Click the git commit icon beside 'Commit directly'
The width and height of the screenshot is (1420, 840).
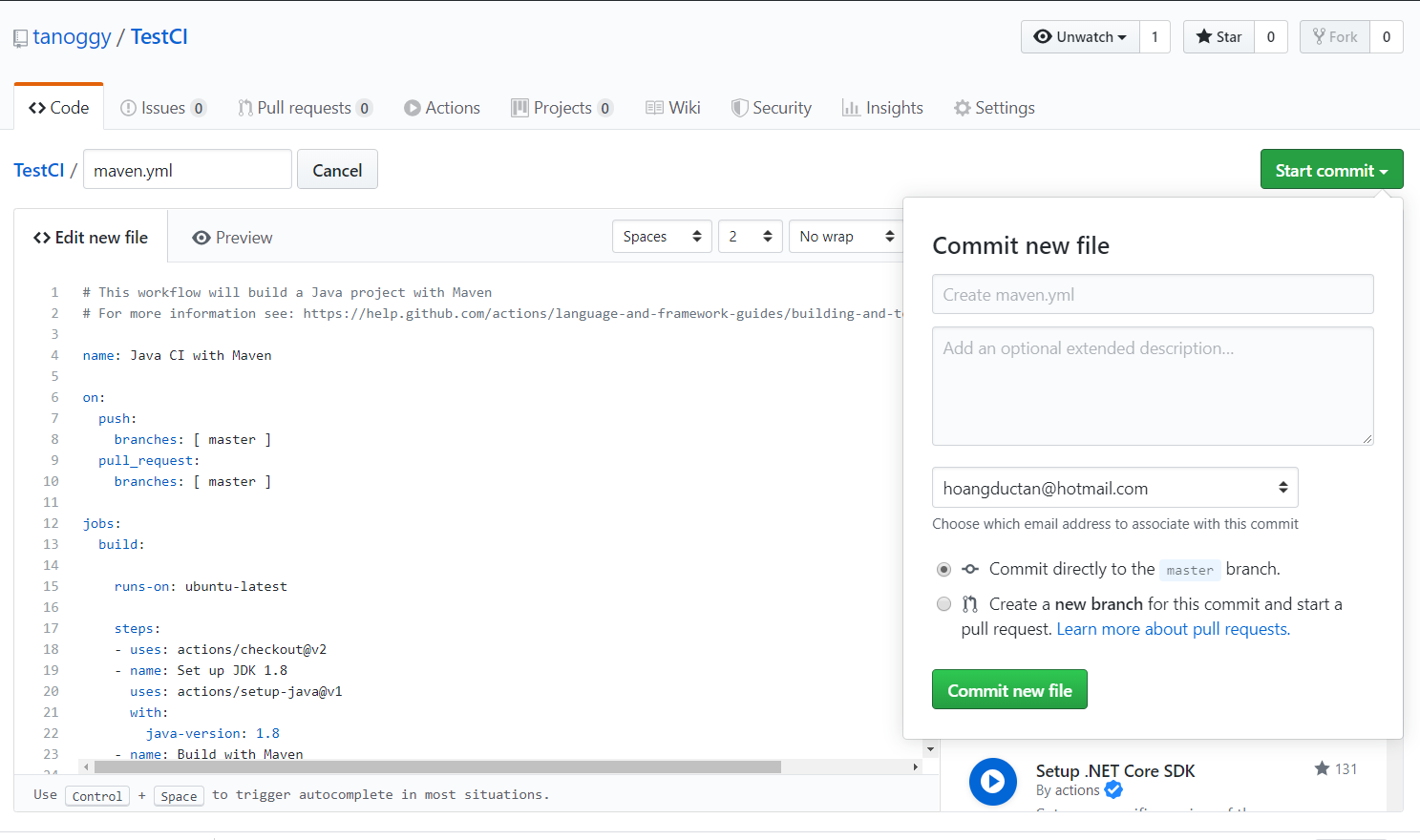point(970,569)
